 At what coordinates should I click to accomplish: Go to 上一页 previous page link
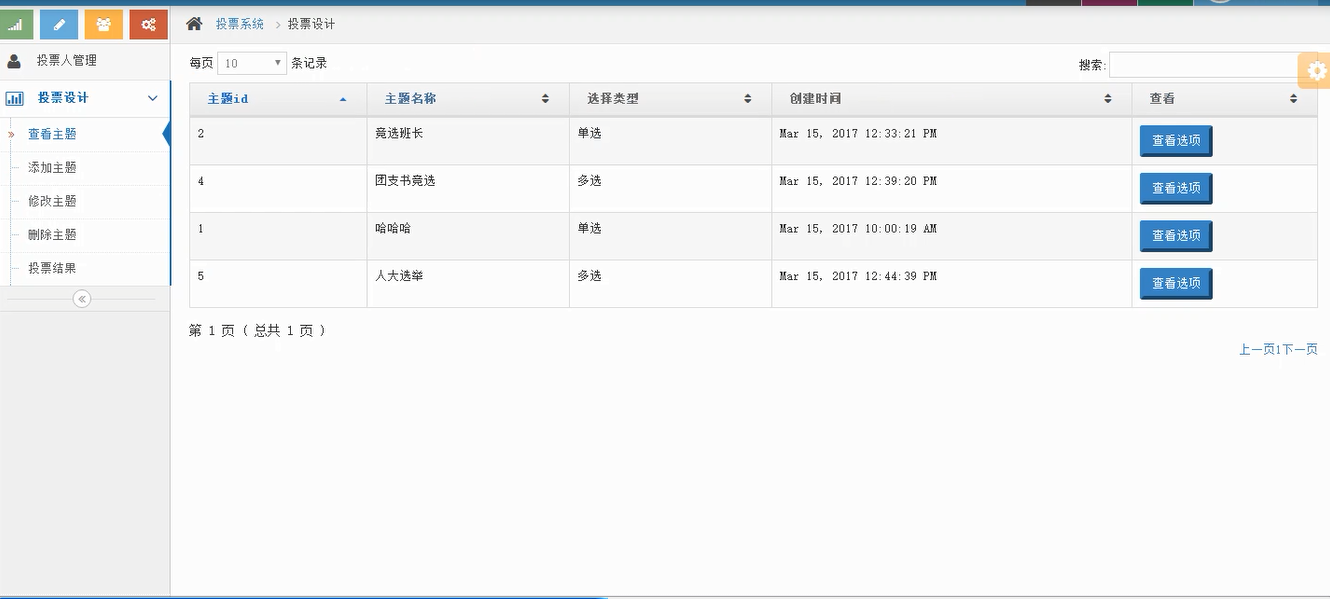tap(1256, 349)
